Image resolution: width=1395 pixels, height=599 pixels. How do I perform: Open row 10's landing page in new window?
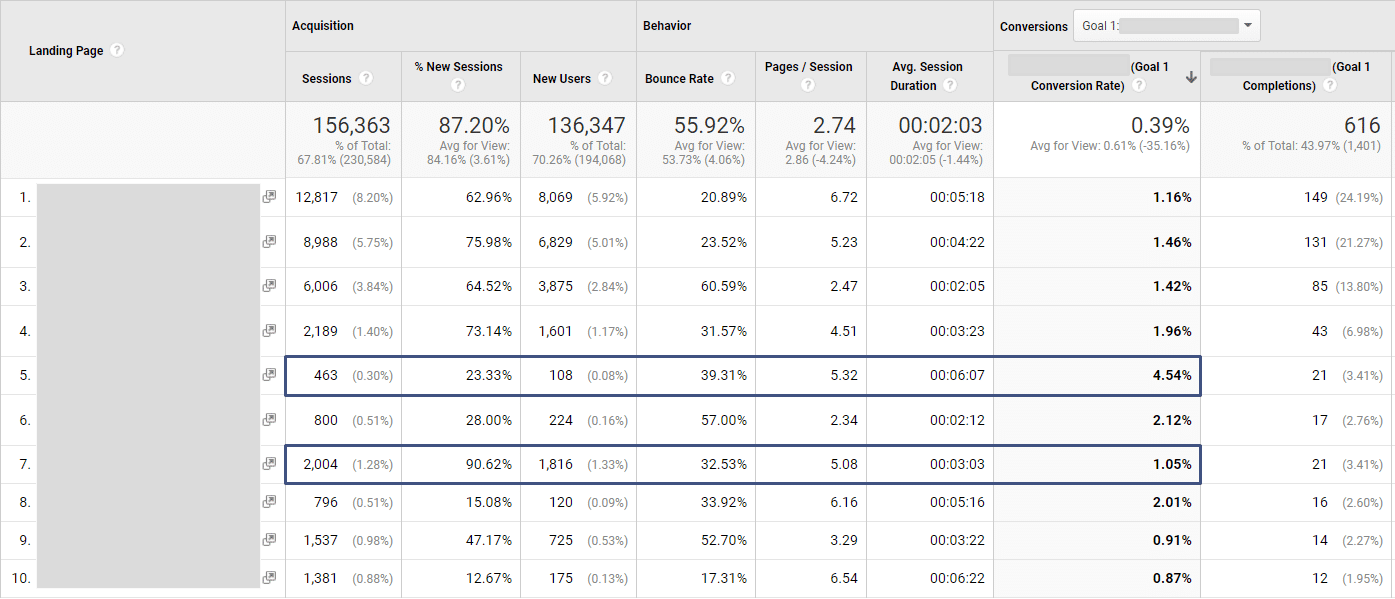click(269, 577)
